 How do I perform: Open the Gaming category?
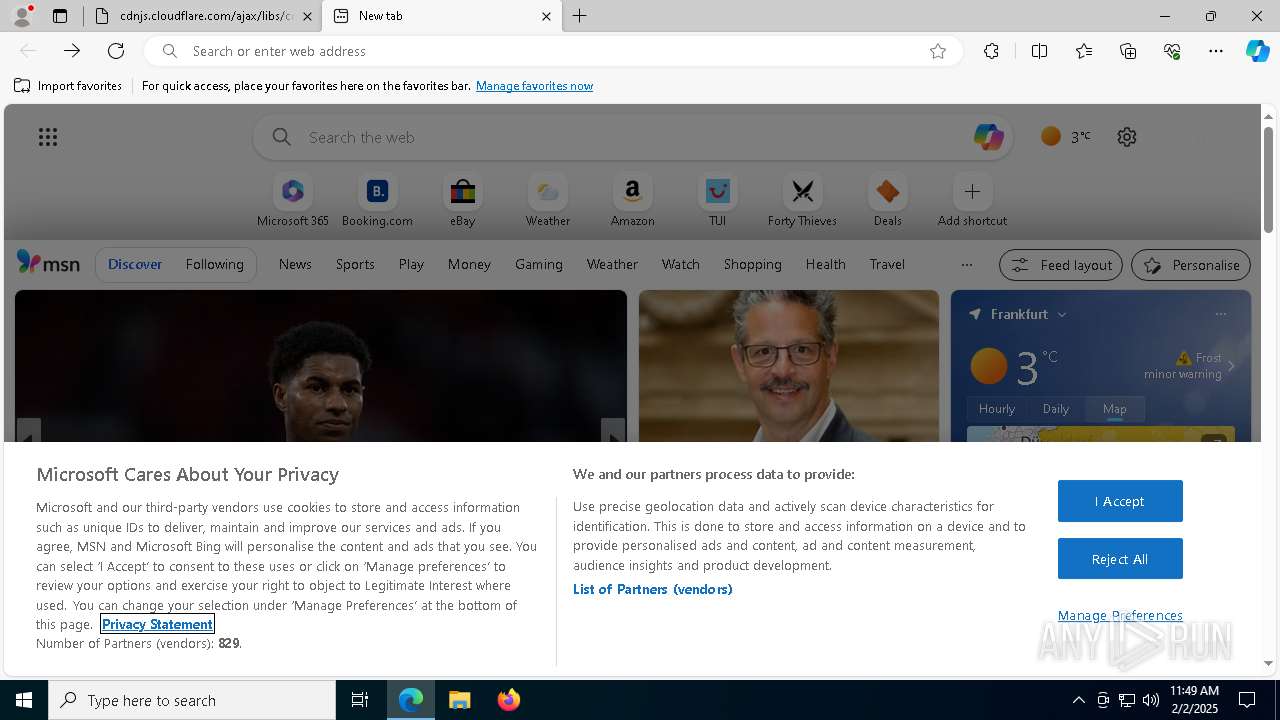coord(539,264)
